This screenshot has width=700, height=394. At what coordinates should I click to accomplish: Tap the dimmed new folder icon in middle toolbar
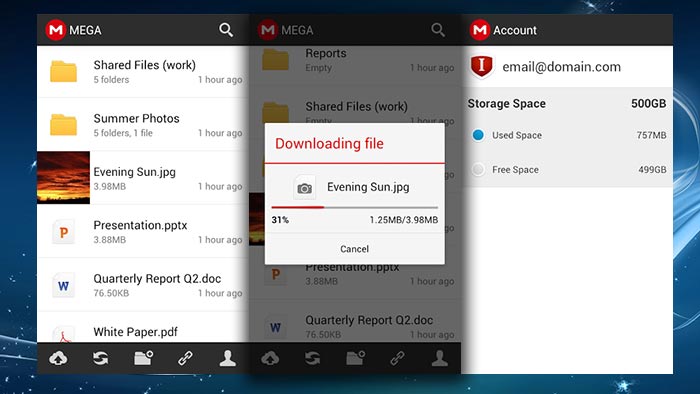pos(355,358)
